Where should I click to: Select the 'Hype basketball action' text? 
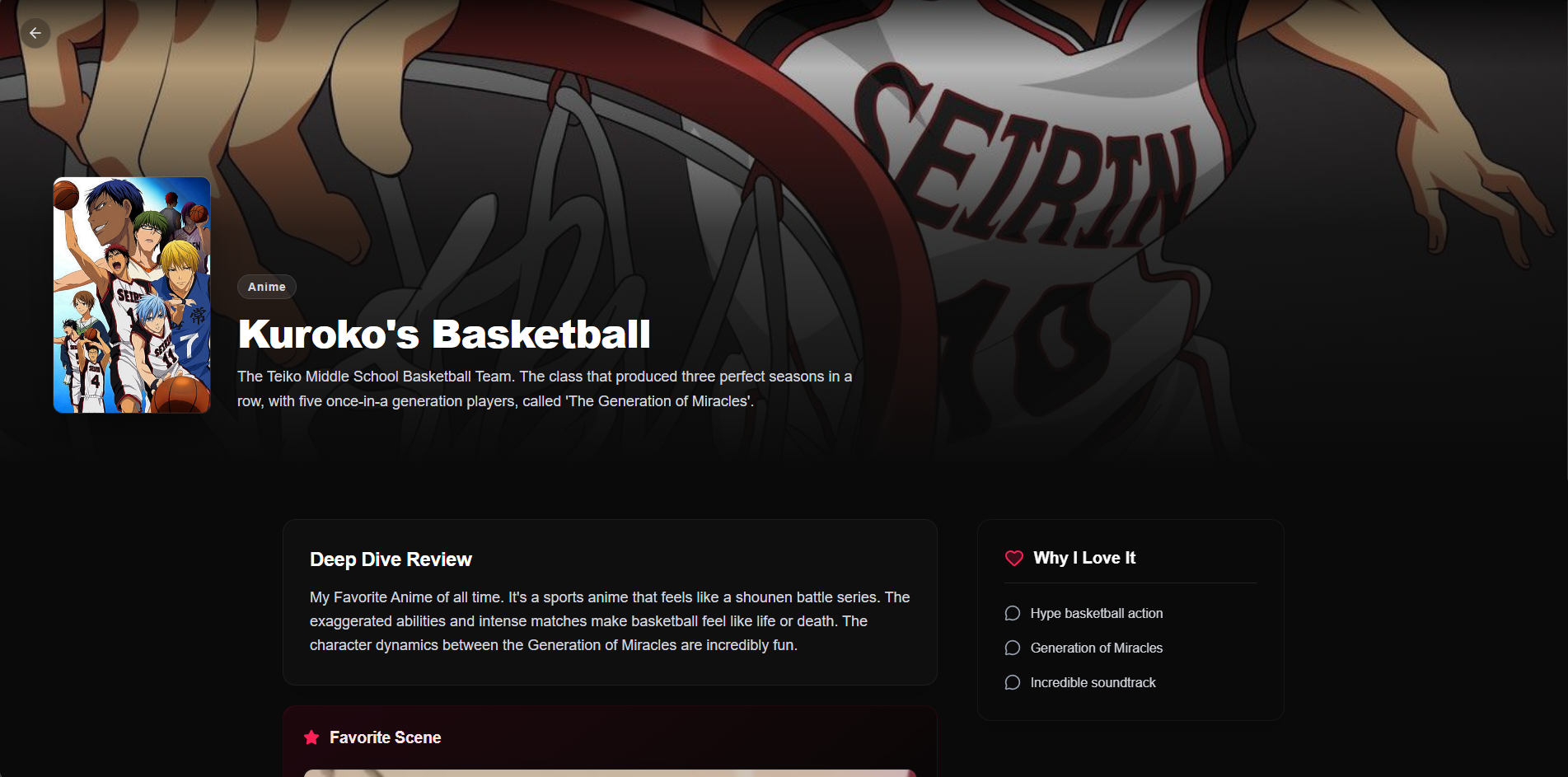click(x=1097, y=613)
